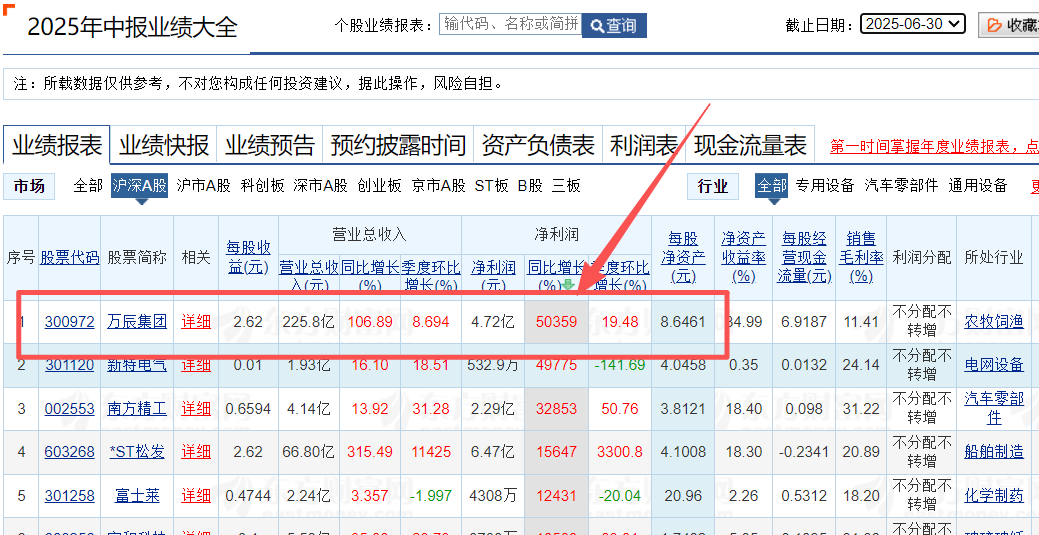1039x535 pixels.
Task: Open stock code 300972 link
Action: point(70,322)
